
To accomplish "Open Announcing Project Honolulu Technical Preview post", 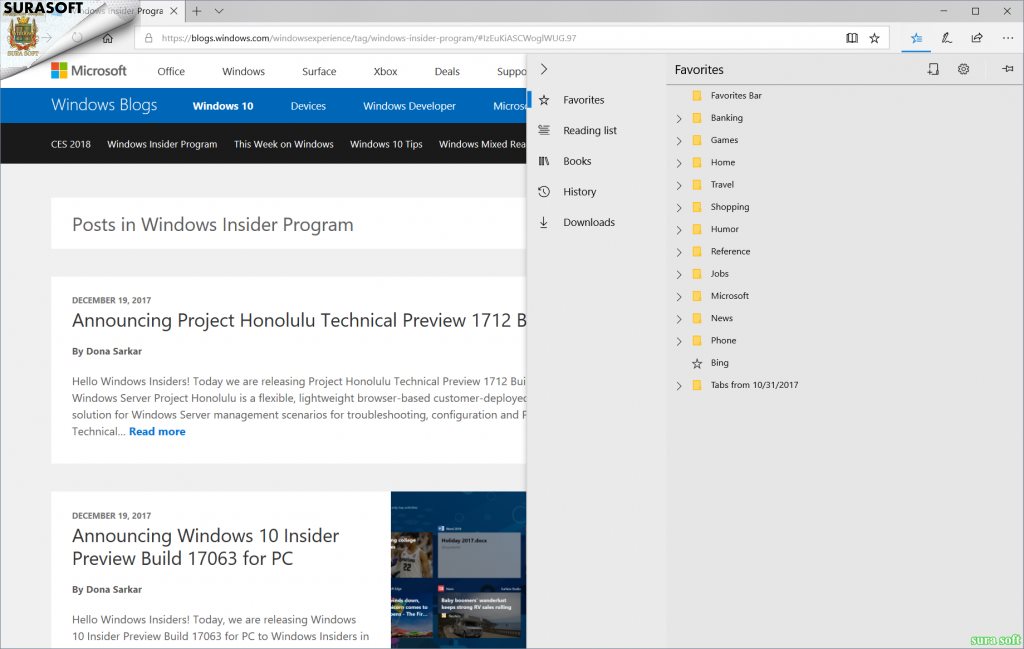I will (298, 320).
